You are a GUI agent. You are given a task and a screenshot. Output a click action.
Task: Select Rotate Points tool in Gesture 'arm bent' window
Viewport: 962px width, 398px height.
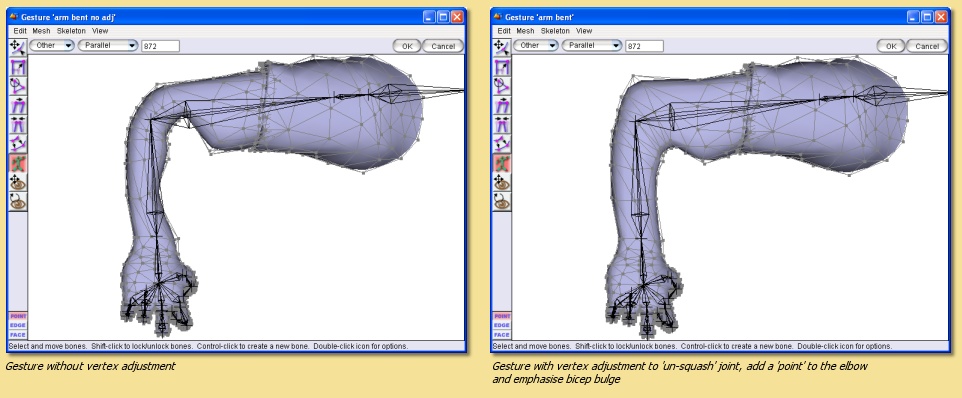(502, 86)
